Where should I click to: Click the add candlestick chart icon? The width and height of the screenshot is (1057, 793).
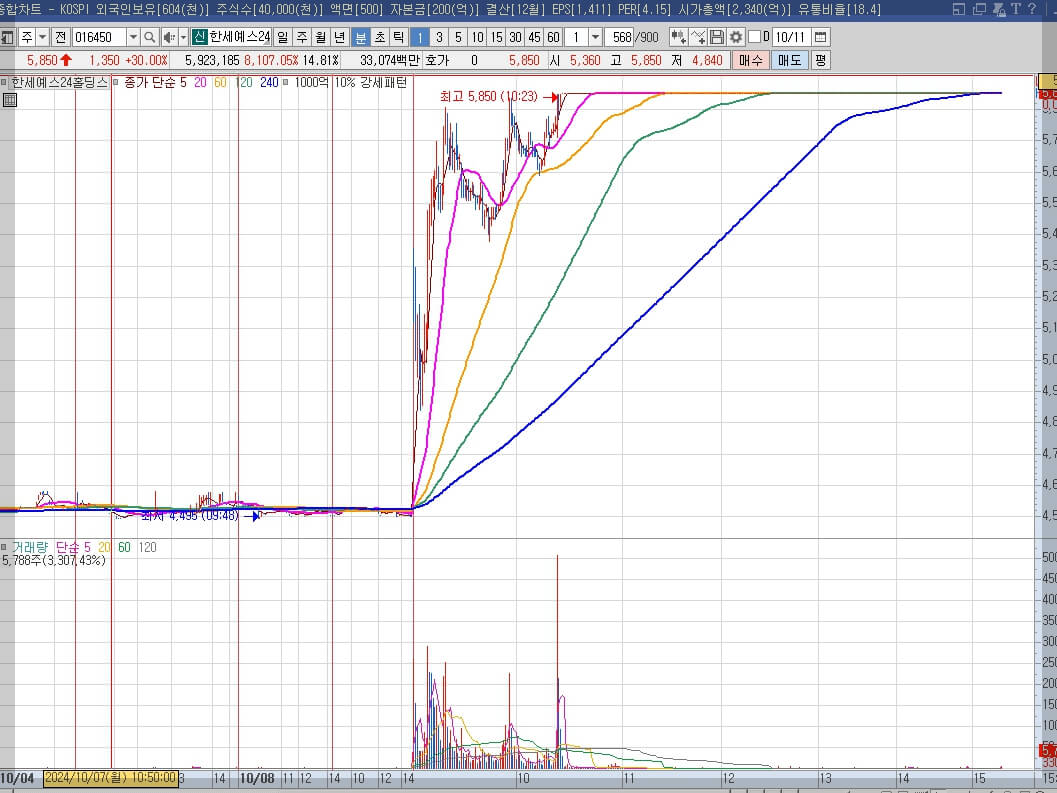click(678, 36)
